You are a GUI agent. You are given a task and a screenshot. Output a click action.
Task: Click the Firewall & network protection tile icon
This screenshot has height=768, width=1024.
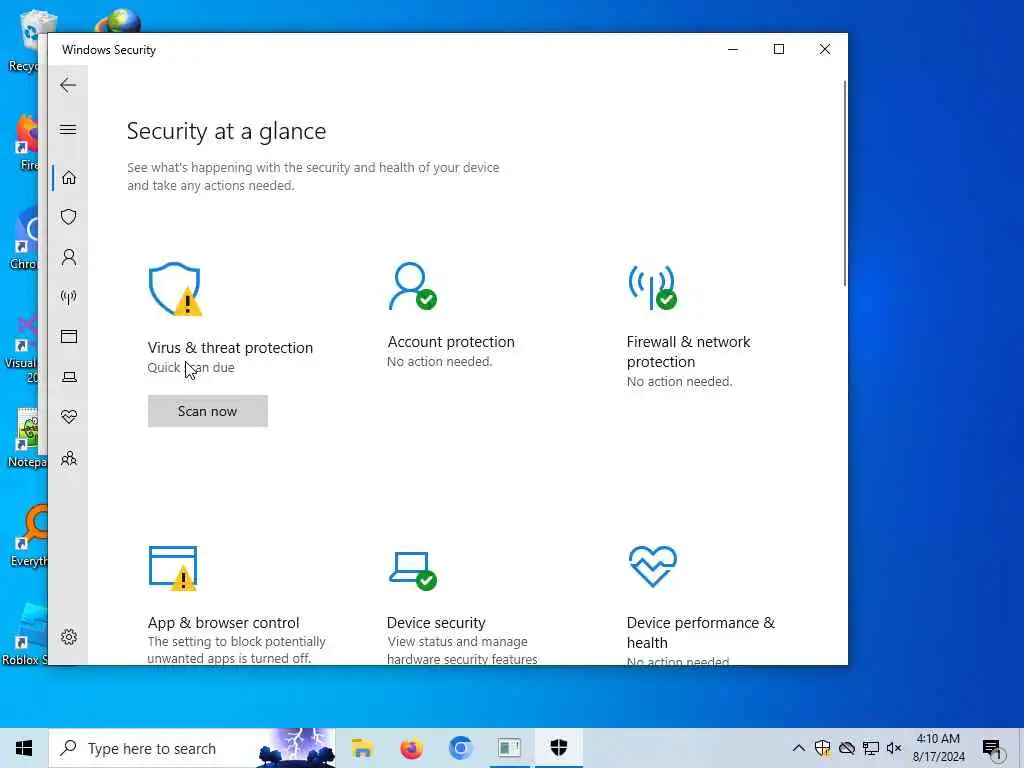click(652, 287)
